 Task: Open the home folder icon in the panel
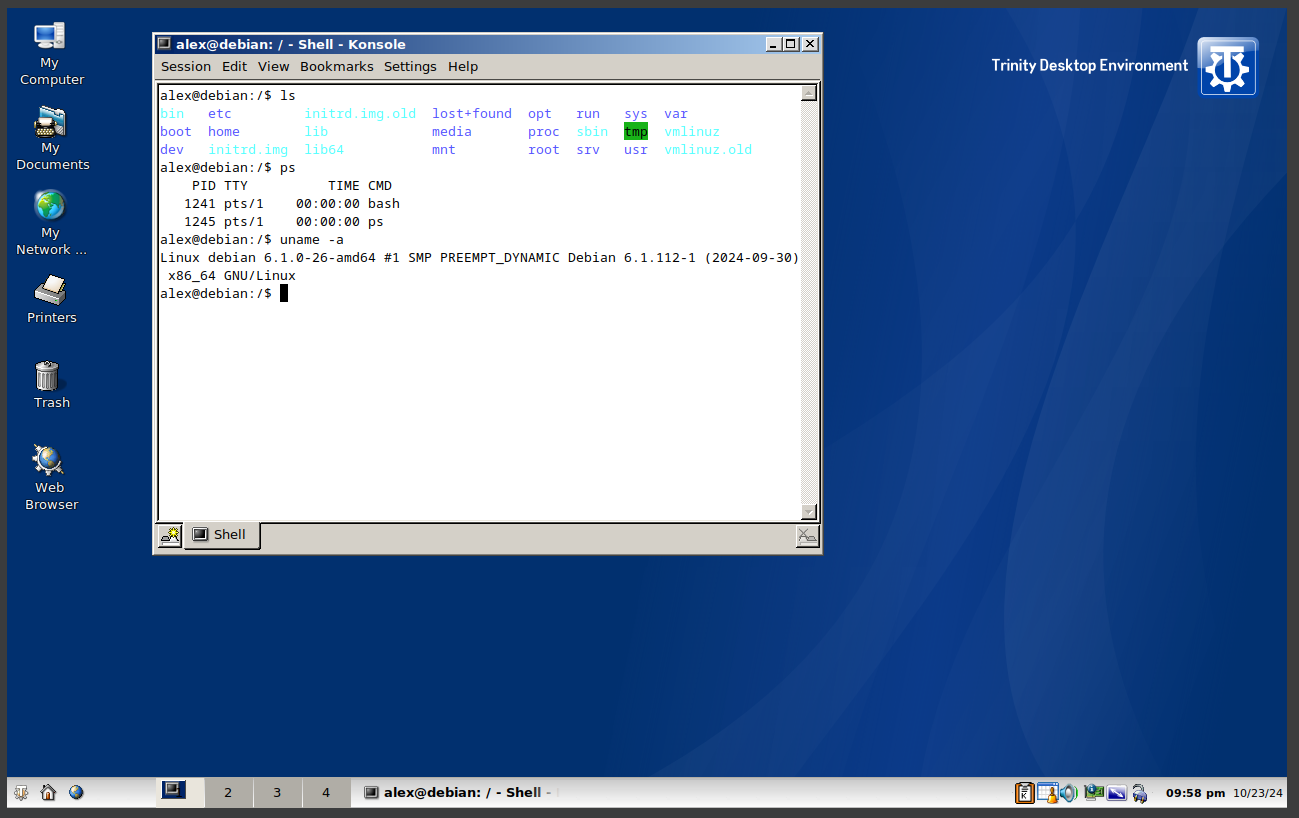point(48,793)
